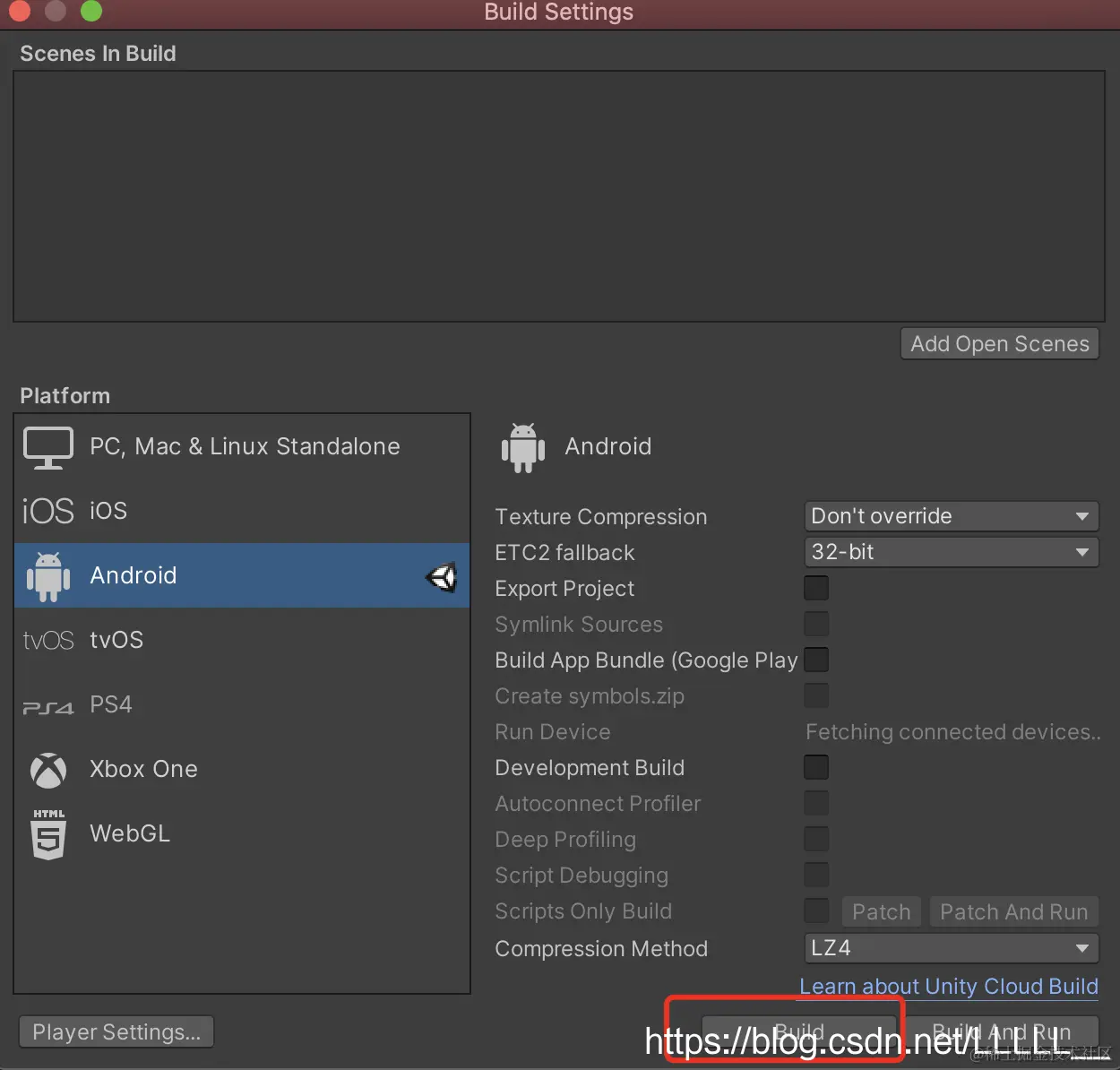The image size is (1120, 1070).
Task: Click the Script Debugging label
Action: coord(582,876)
